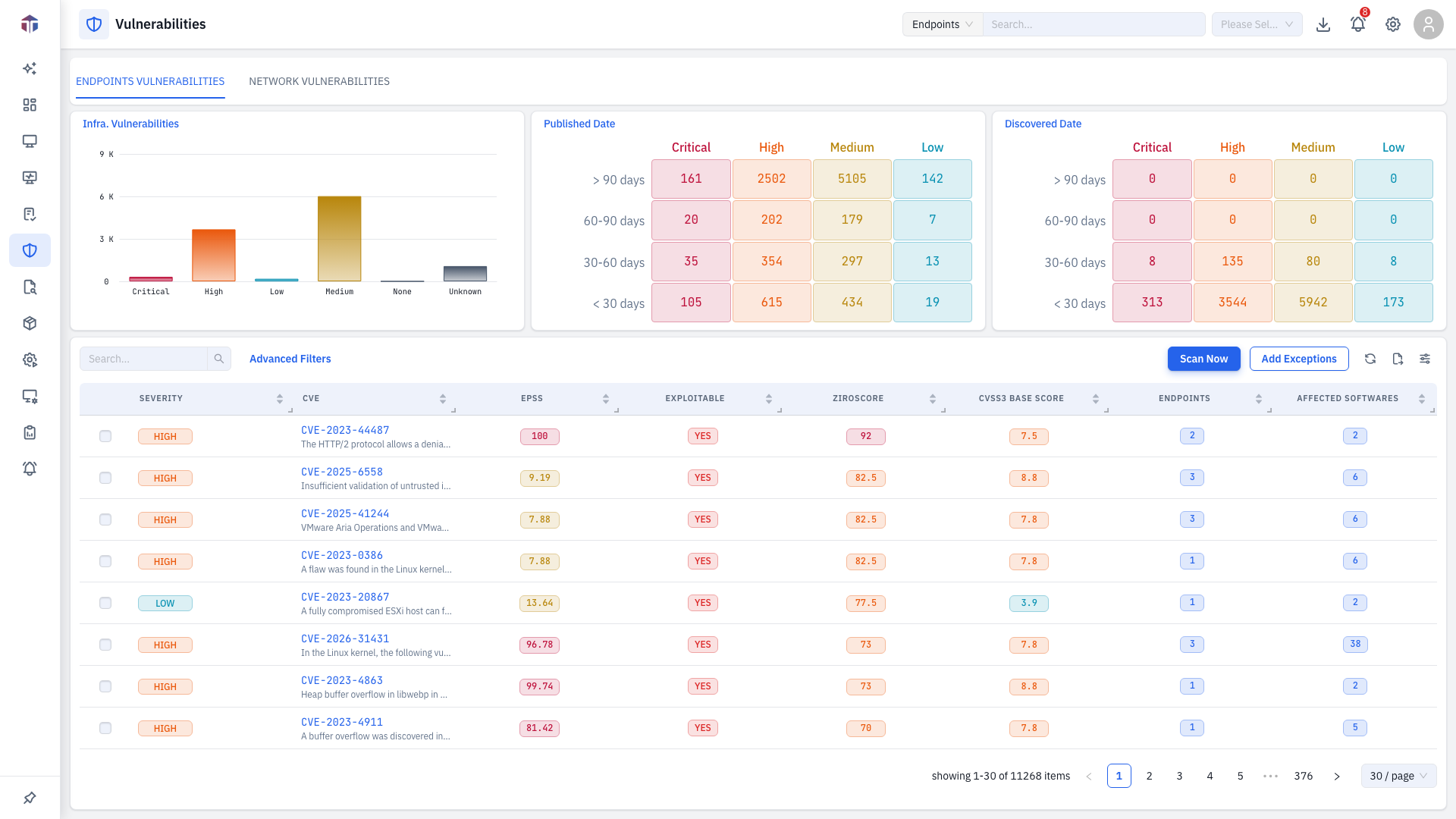Sort by the Exploitable column arrows
Screen dimensions: 1456x819
coord(769,399)
